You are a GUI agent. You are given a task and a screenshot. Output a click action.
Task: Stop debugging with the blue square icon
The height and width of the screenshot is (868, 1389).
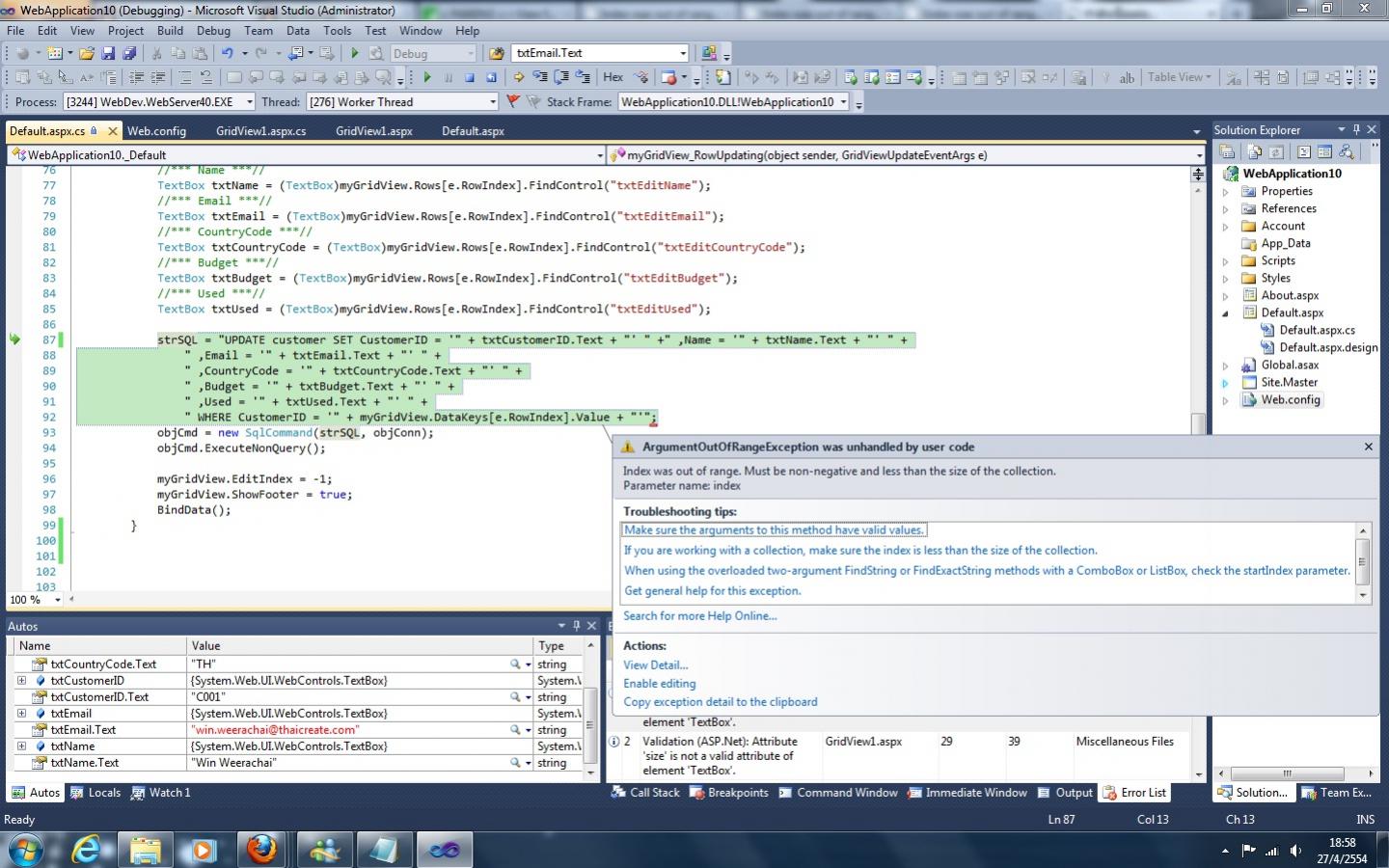pos(470,77)
